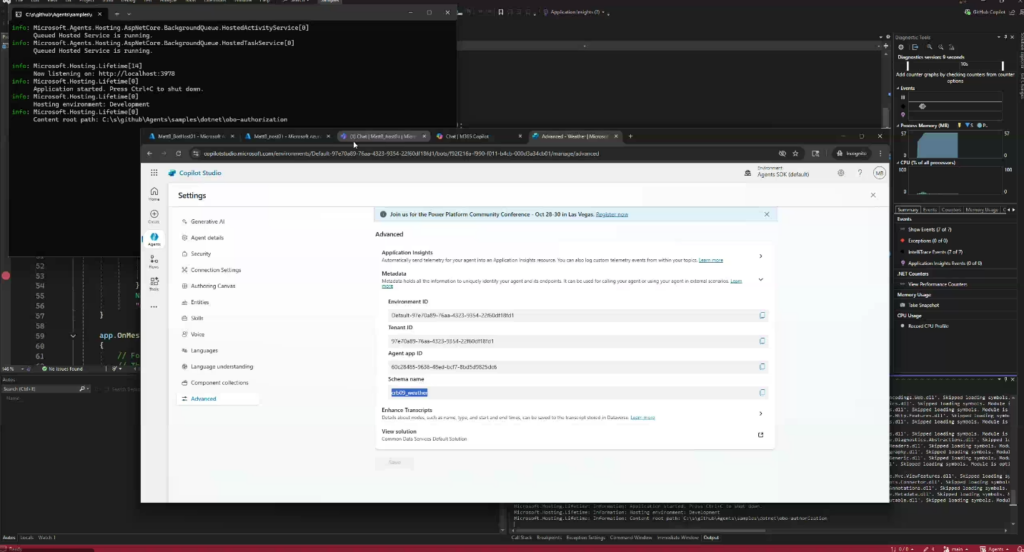Open the Home icon in Copilot Studio sidebar

coord(154,193)
